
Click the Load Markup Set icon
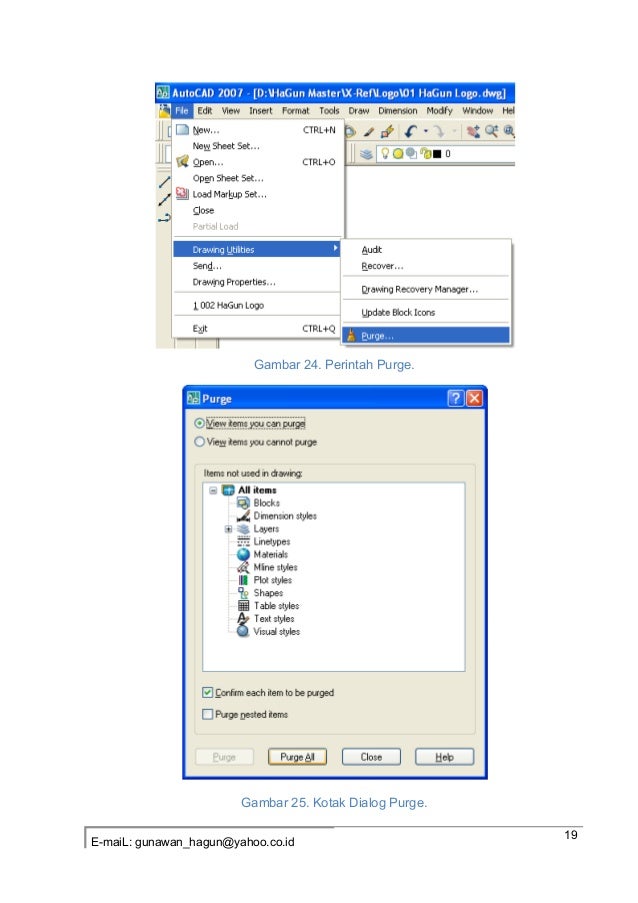click(x=182, y=194)
